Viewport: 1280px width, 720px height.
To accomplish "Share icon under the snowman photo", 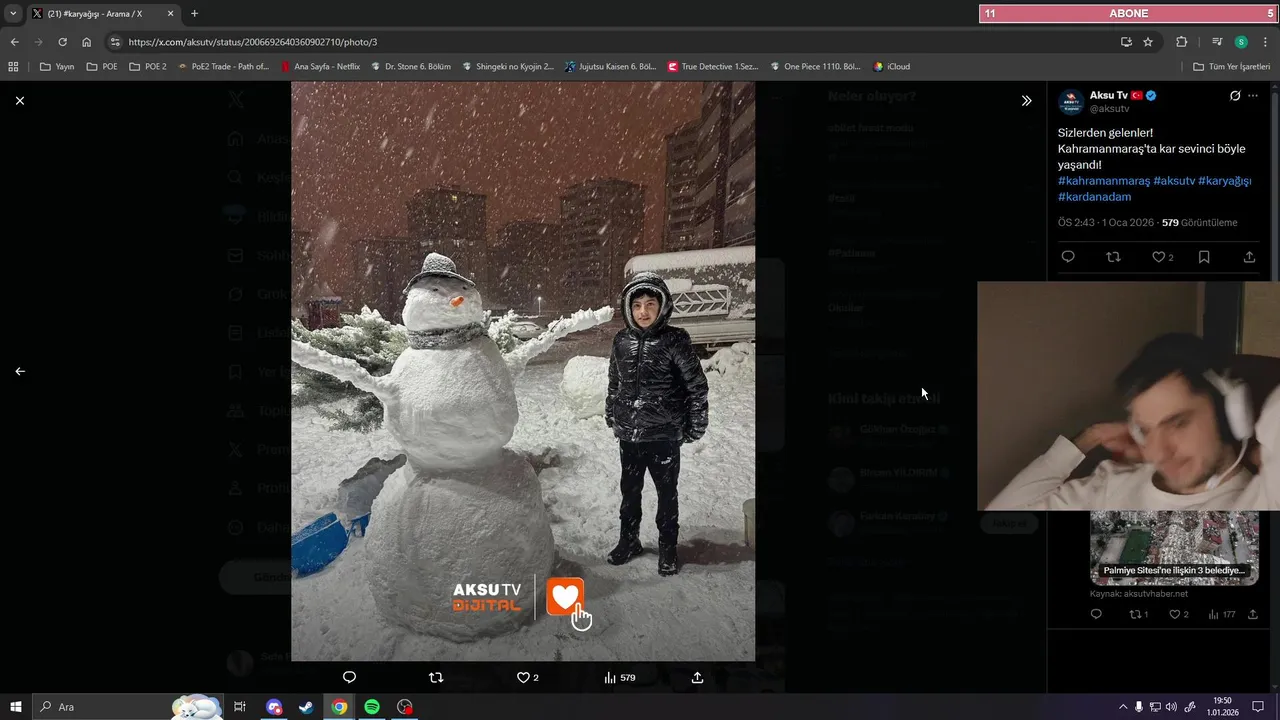I will tap(697, 677).
